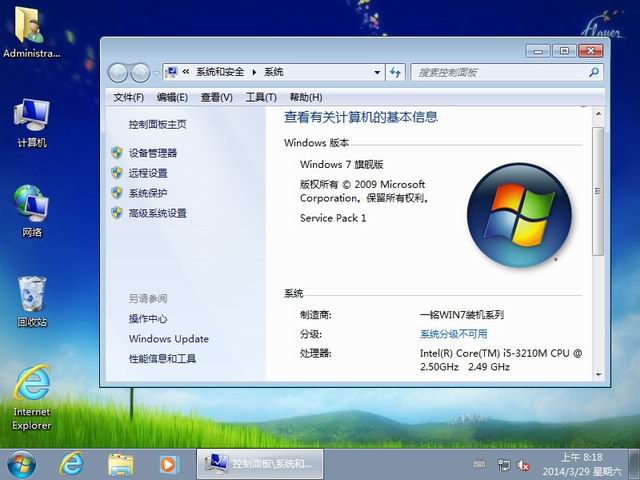Image resolution: width=640 pixels, height=480 pixels.
Task: Select the 系统 breadcrumb segment
Action: 273,72
